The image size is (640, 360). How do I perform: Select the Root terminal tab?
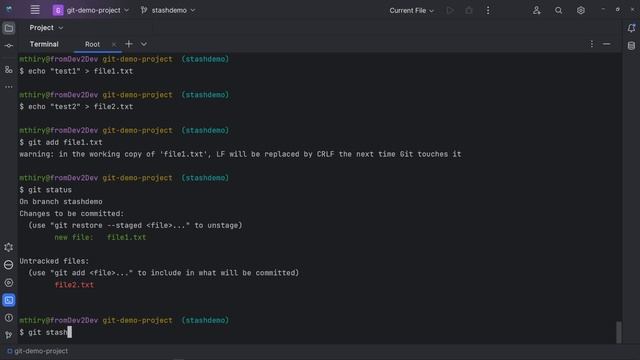point(92,44)
